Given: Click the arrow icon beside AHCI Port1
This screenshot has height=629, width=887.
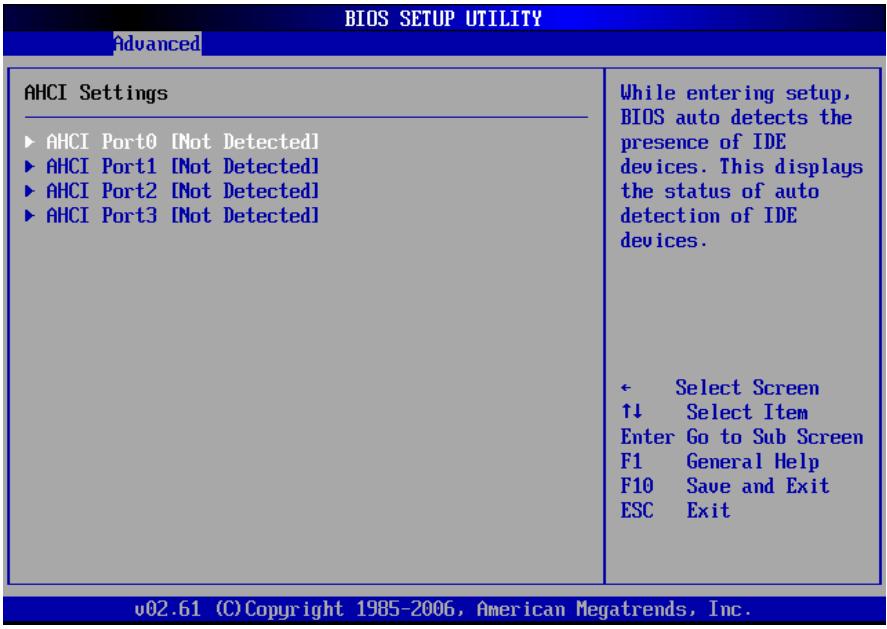Looking at the screenshot, I should pyautogui.click(x=29, y=166).
